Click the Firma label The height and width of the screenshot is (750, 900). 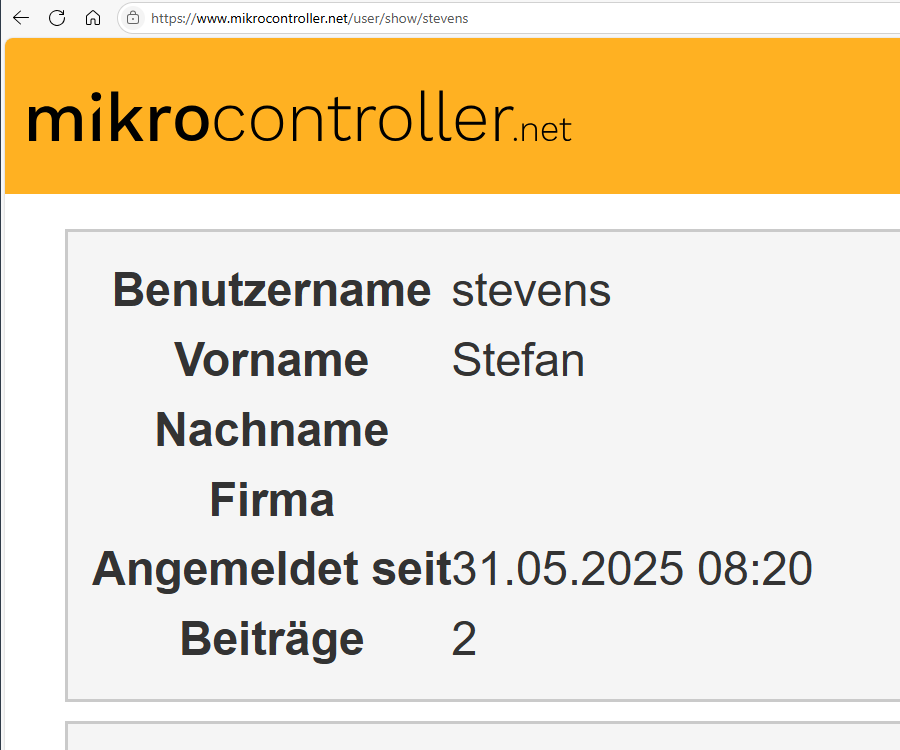(272, 500)
